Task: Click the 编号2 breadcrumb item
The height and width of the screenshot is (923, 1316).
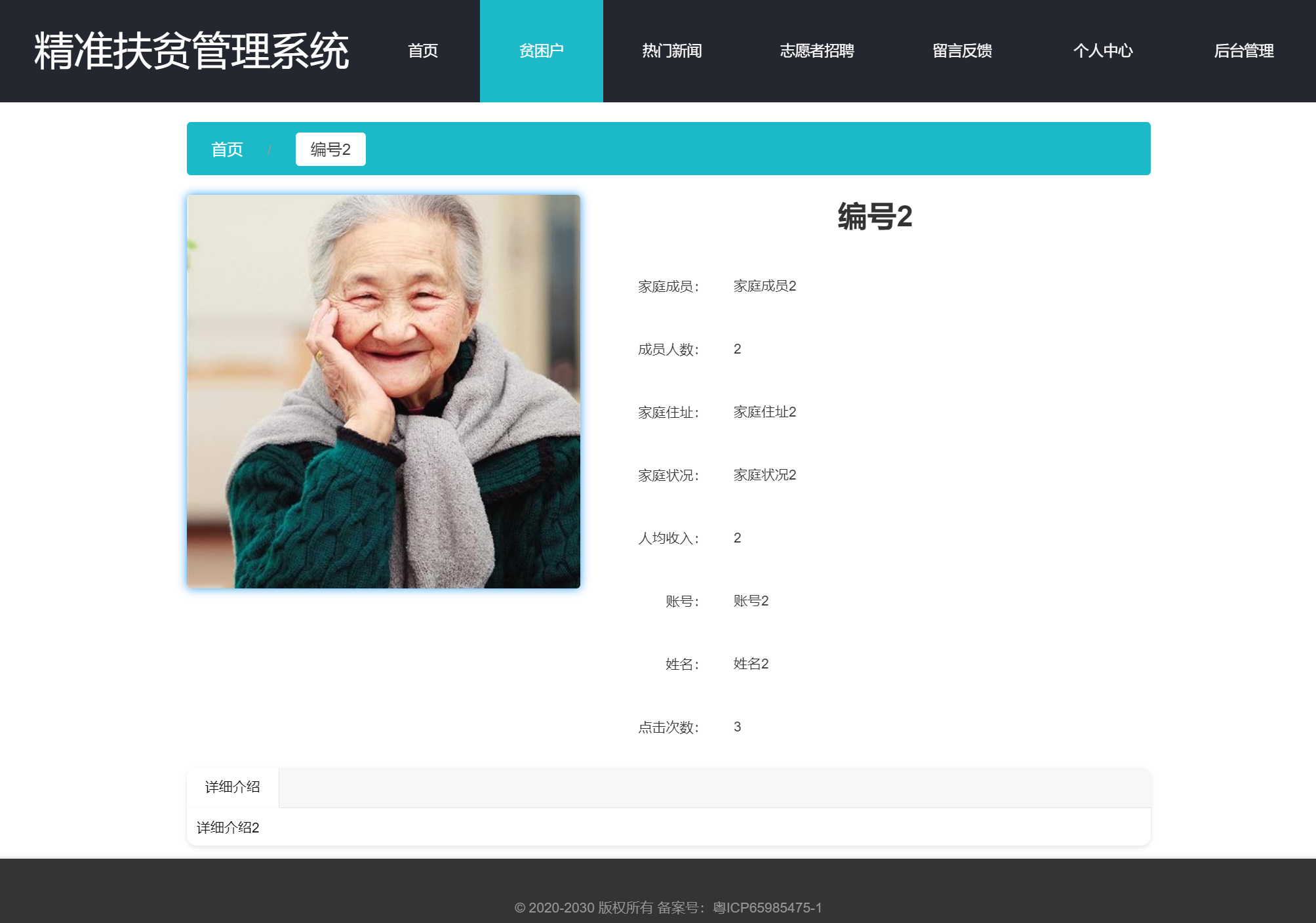Action: pyautogui.click(x=330, y=150)
